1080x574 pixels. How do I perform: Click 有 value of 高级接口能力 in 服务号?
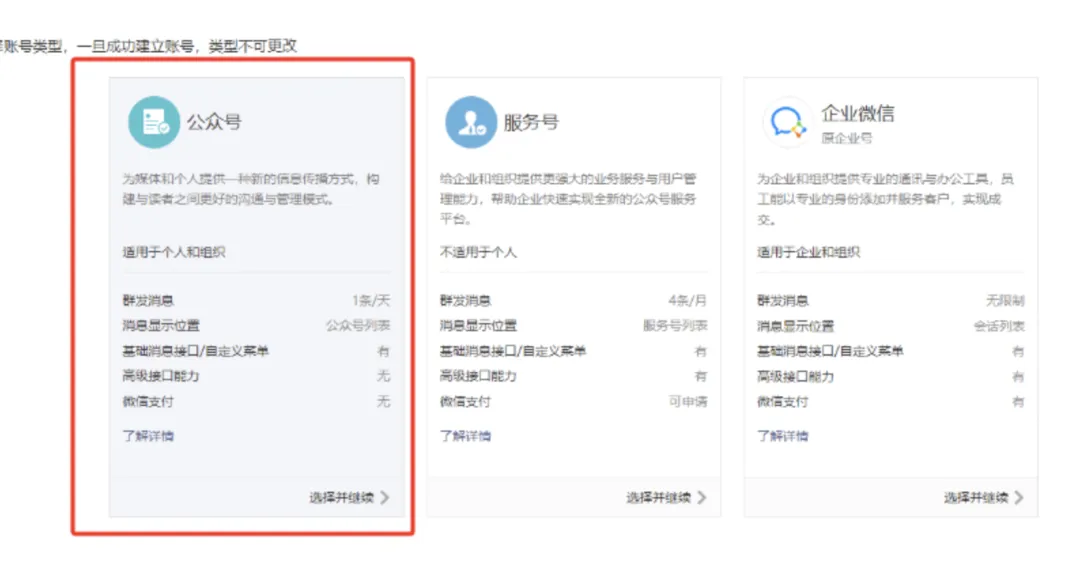700,376
